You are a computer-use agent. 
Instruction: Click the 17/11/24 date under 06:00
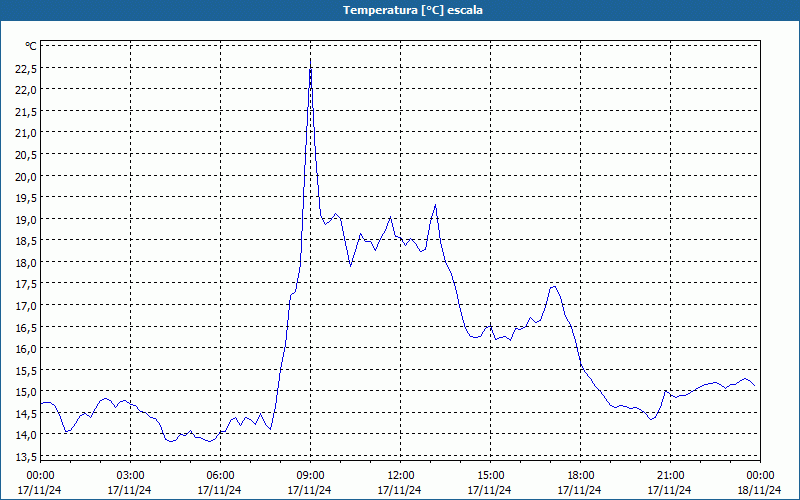click(220, 490)
